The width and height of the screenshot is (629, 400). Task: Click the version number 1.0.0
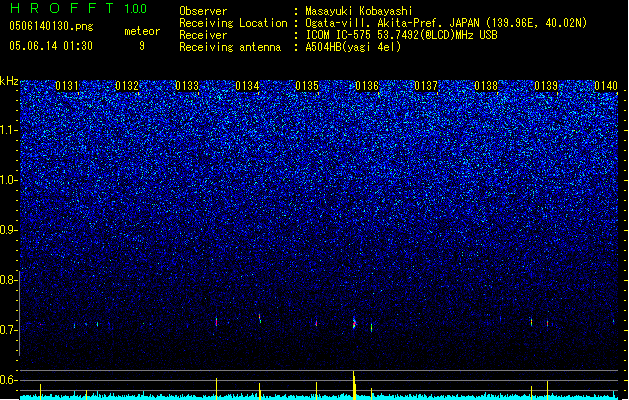136,9
